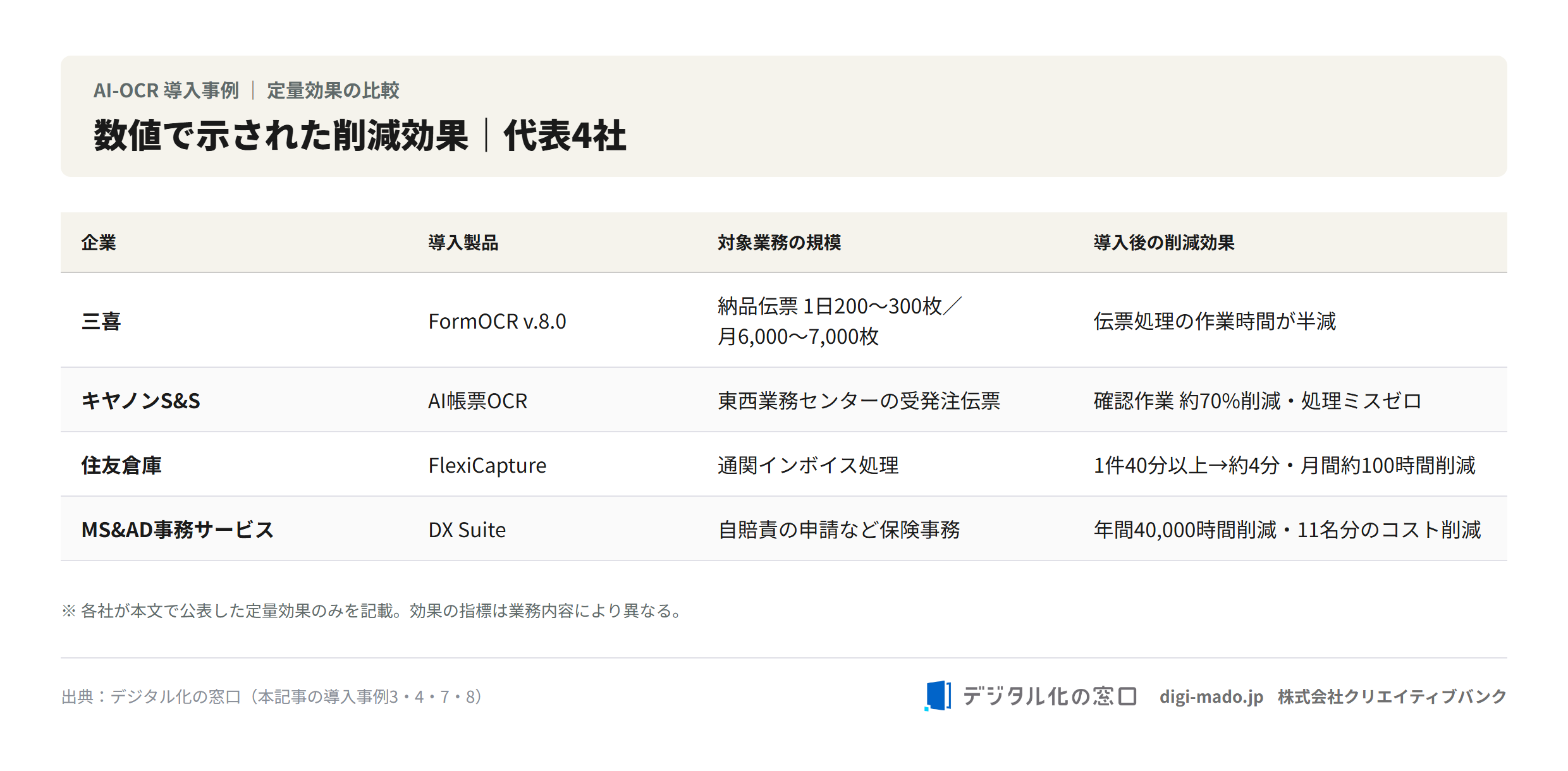Click the デジタル化の窓口 logo icon
Screen dimensions: 1568x771
click(x=938, y=696)
